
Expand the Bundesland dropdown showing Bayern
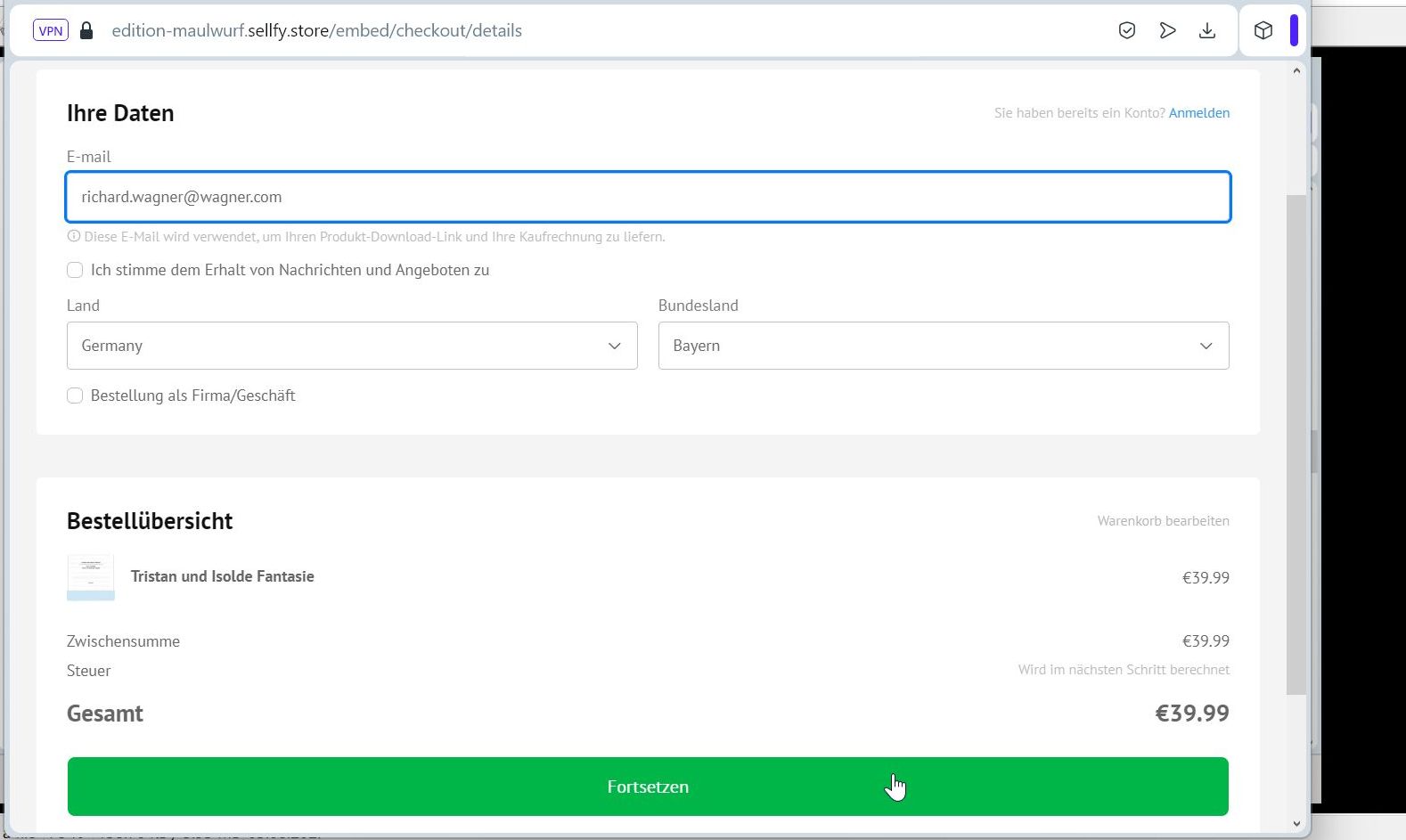943,346
